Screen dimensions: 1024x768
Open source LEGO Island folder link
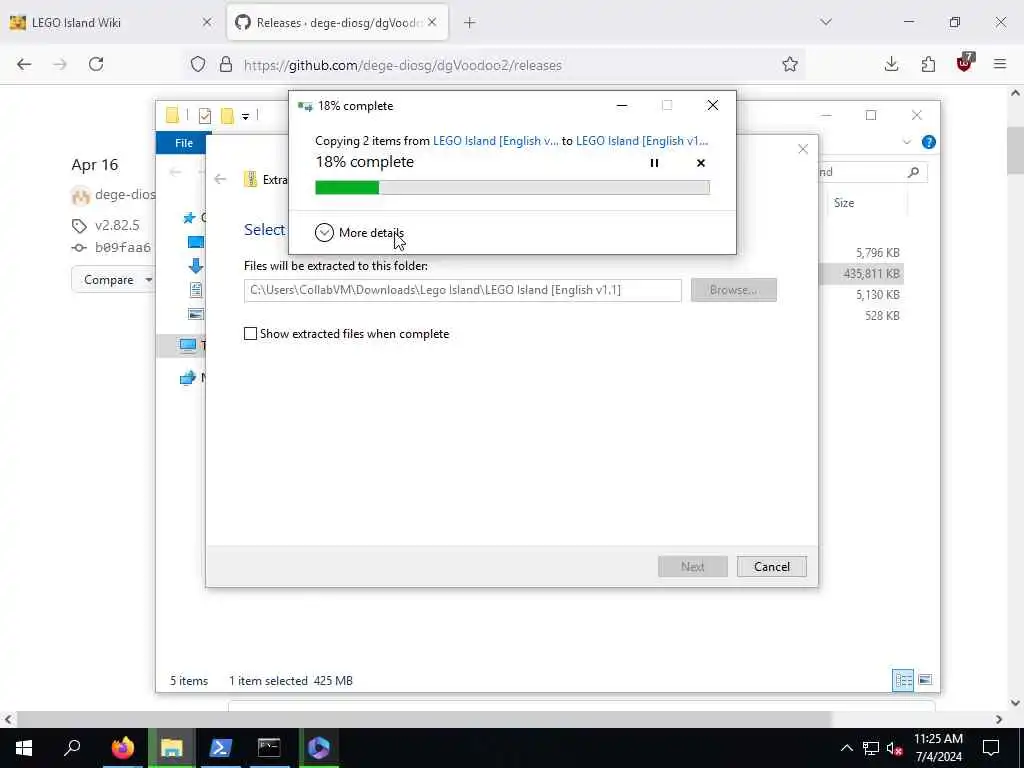click(496, 141)
